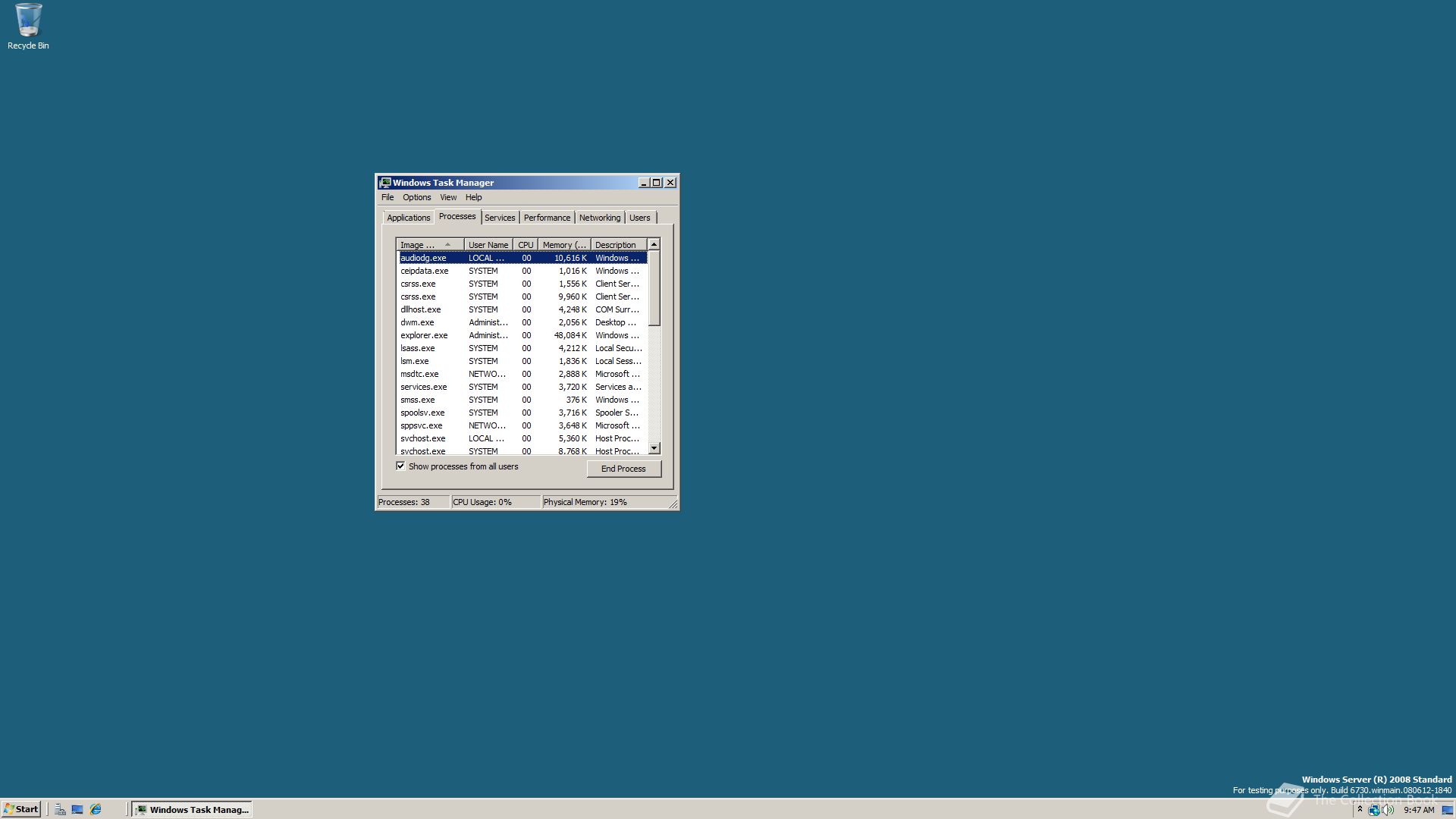This screenshot has height=819, width=1456.
Task: Switch to the Performance tab
Action: [547, 218]
